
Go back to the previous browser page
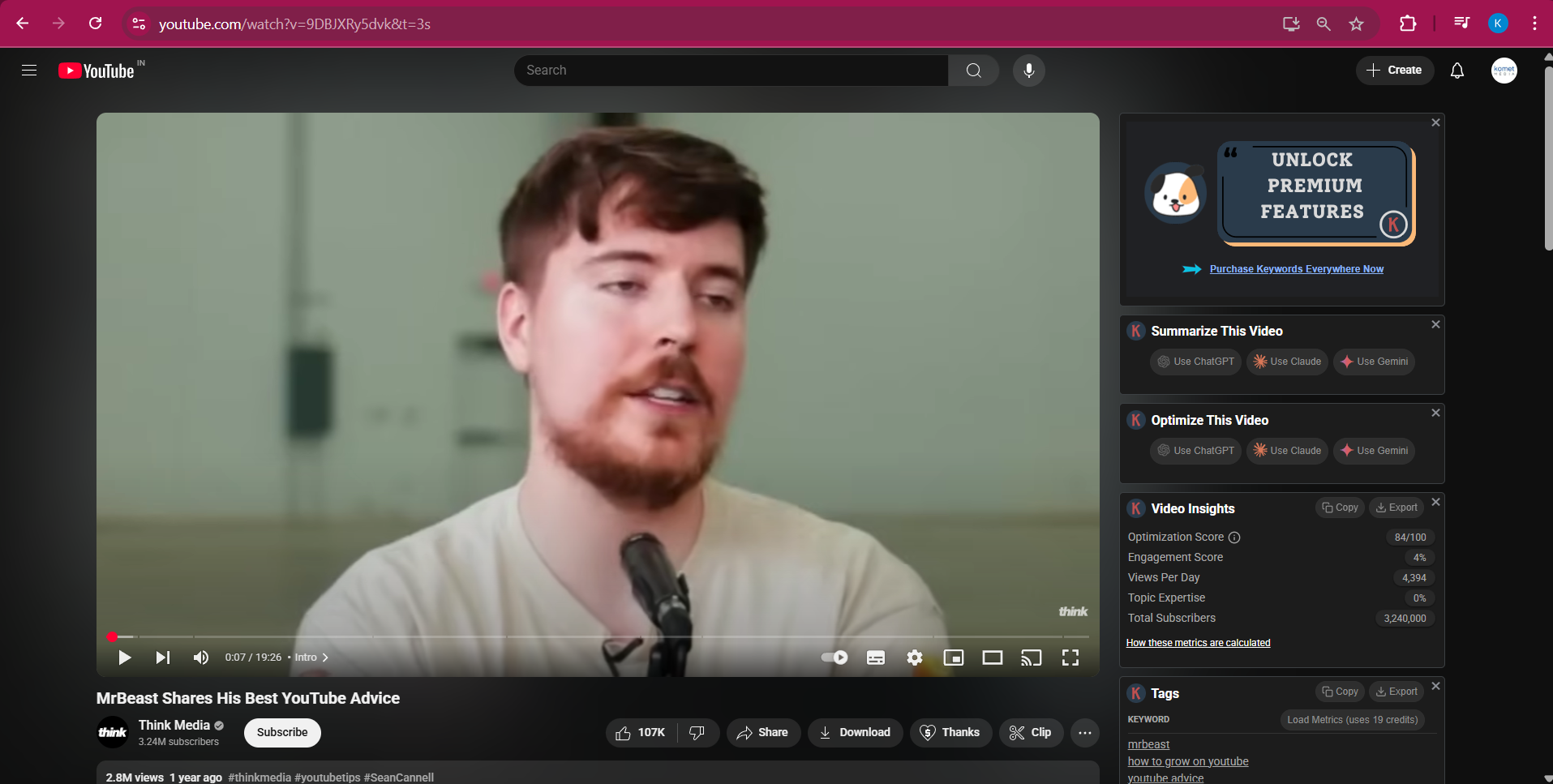click(x=23, y=24)
